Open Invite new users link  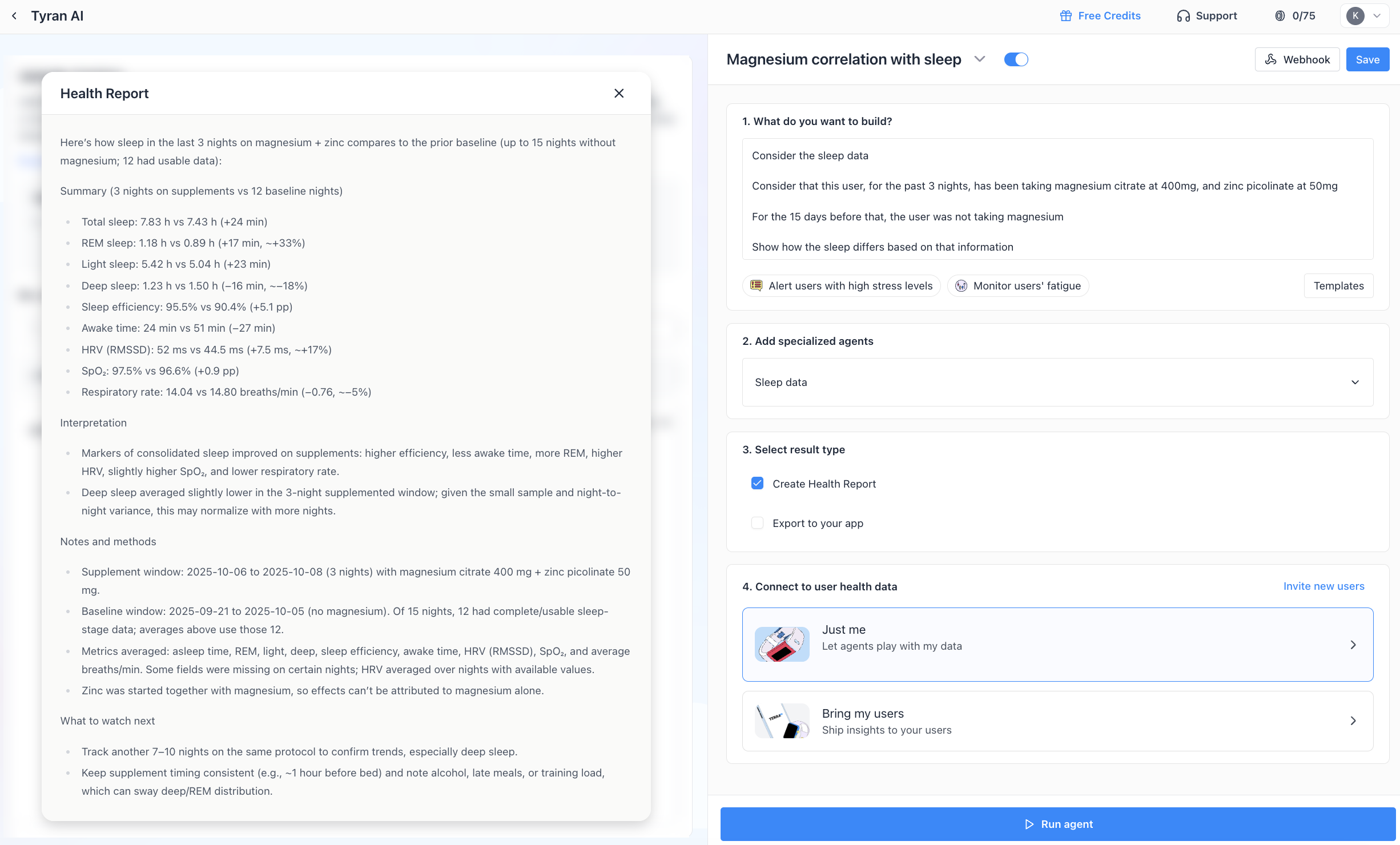click(x=1323, y=586)
